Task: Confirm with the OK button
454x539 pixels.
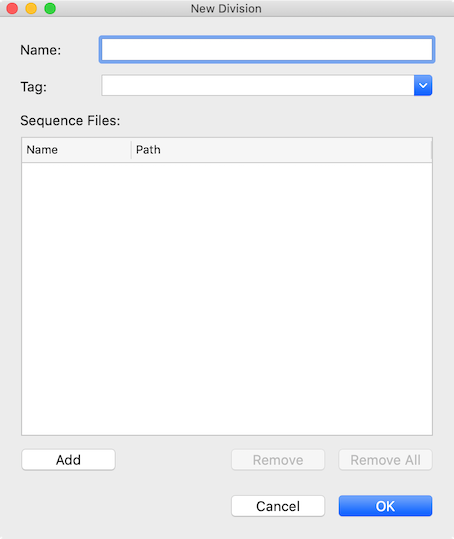Action: [x=385, y=506]
